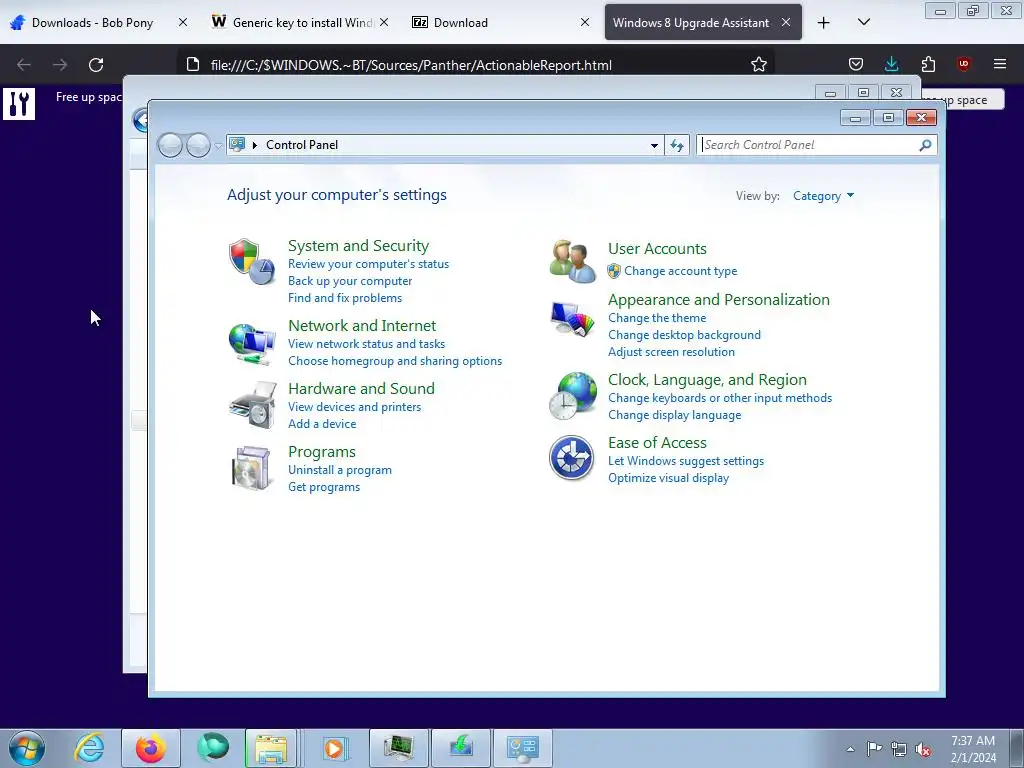
Task: Launch Internet Explorer from the taskbar
Action: click(89, 748)
